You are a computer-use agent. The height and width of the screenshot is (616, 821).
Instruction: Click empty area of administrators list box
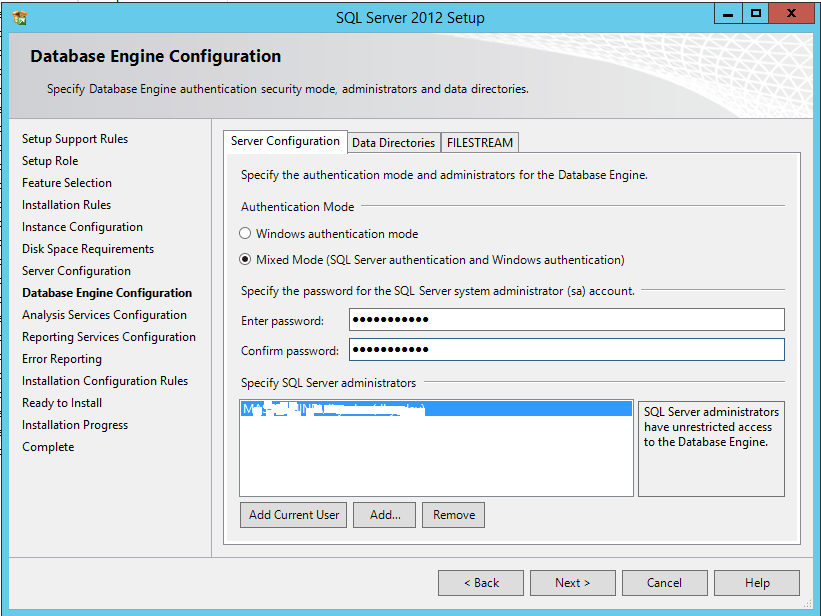coord(435,460)
